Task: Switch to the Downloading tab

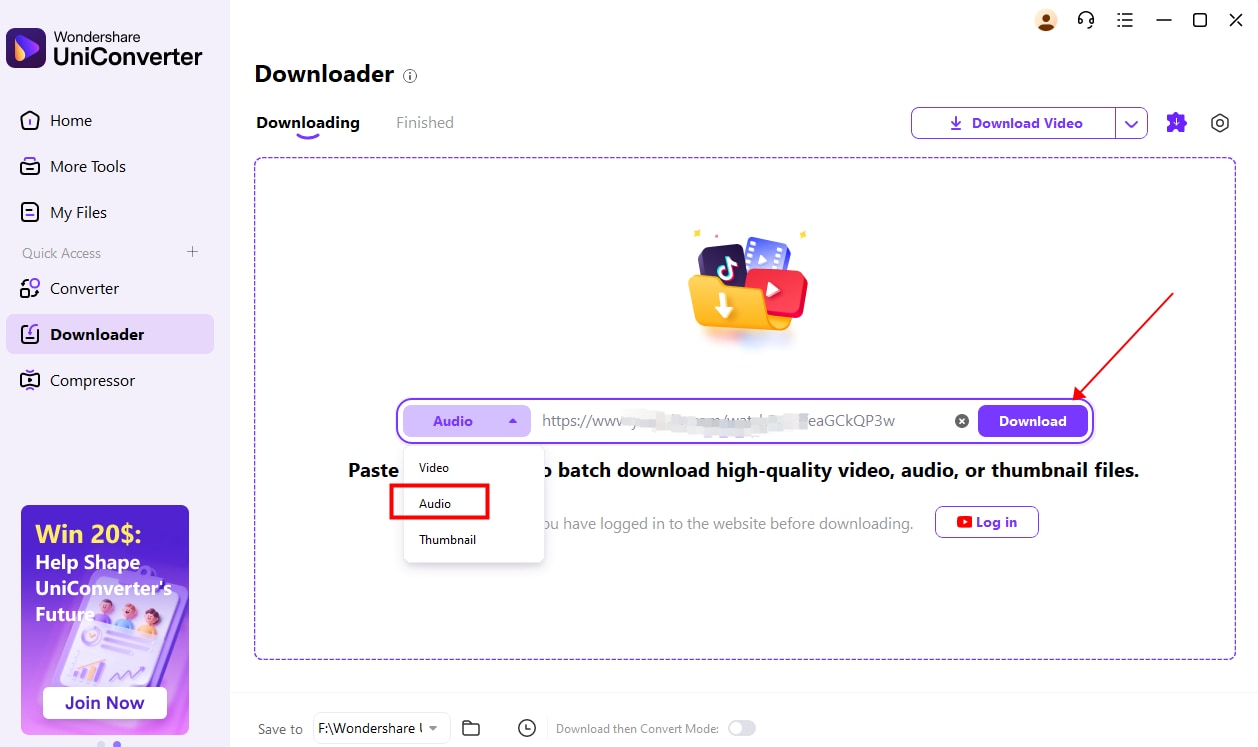Action: (308, 122)
